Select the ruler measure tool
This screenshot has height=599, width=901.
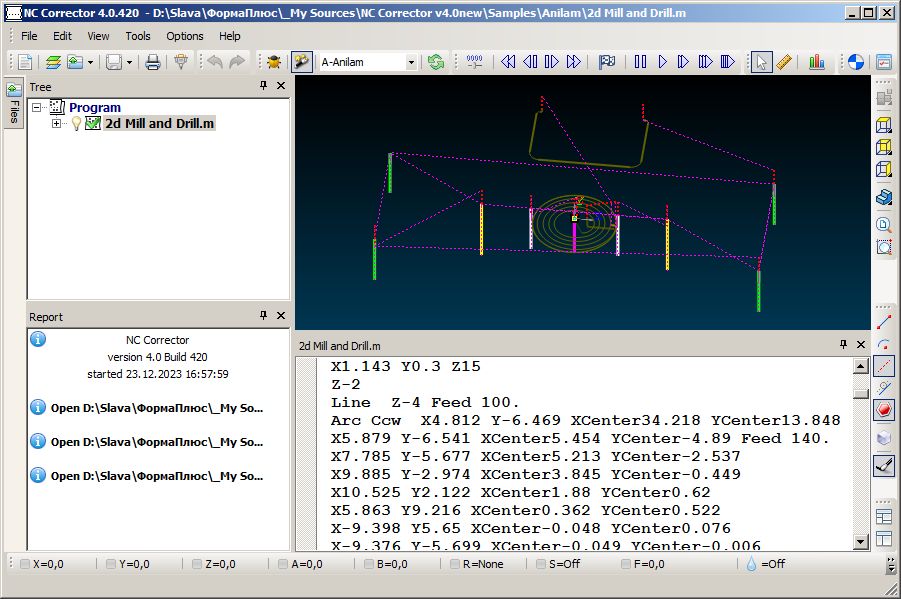(784, 62)
